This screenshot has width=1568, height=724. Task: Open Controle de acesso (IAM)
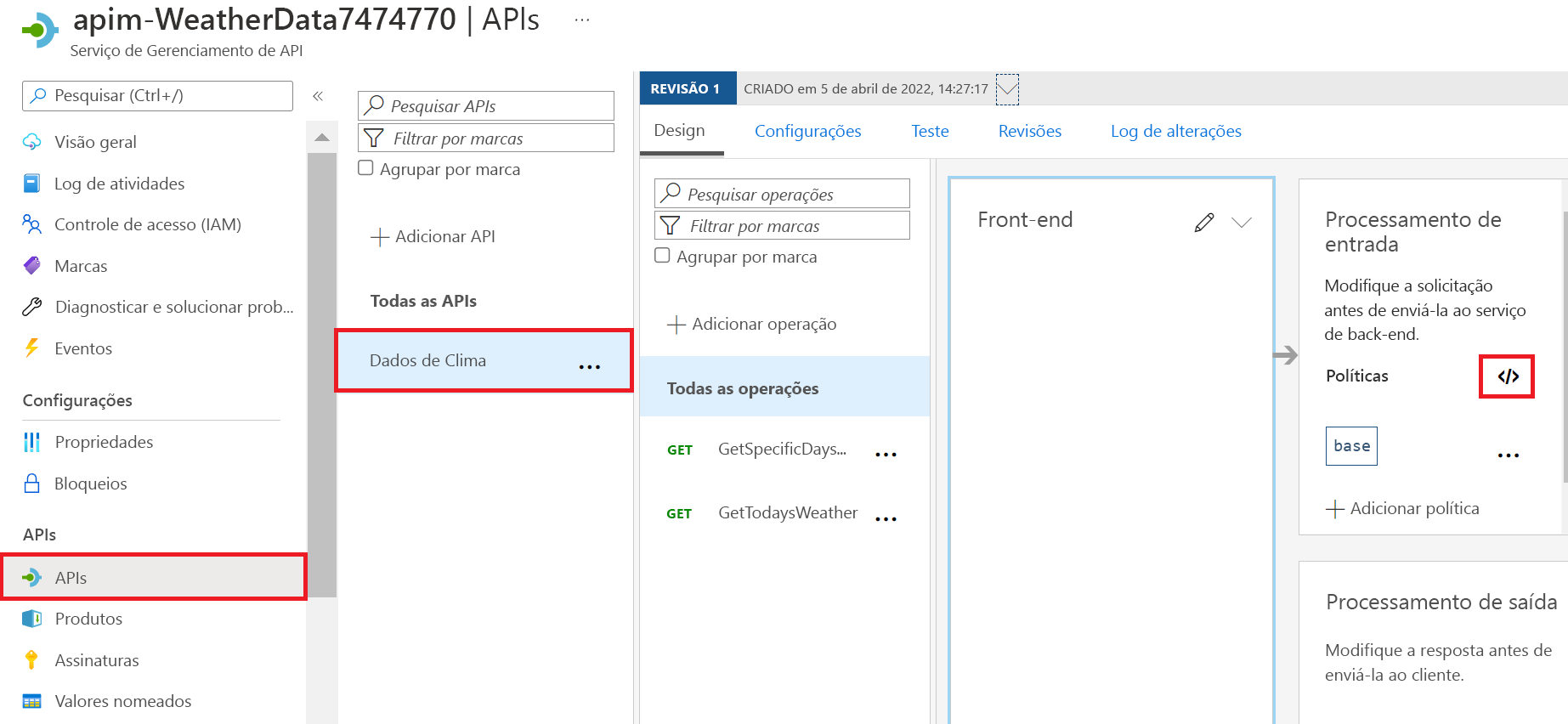tap(148, 224)
